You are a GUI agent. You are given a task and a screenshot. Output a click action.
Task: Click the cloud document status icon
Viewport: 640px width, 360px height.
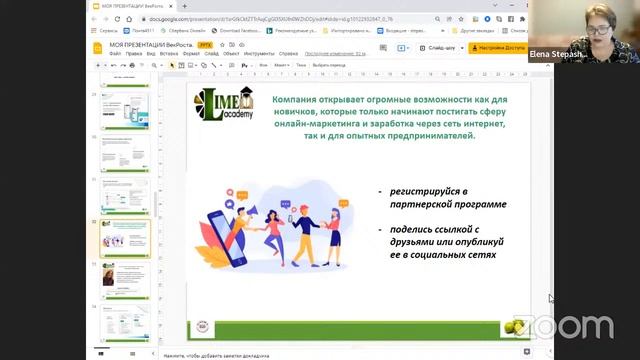pos(242,45)
